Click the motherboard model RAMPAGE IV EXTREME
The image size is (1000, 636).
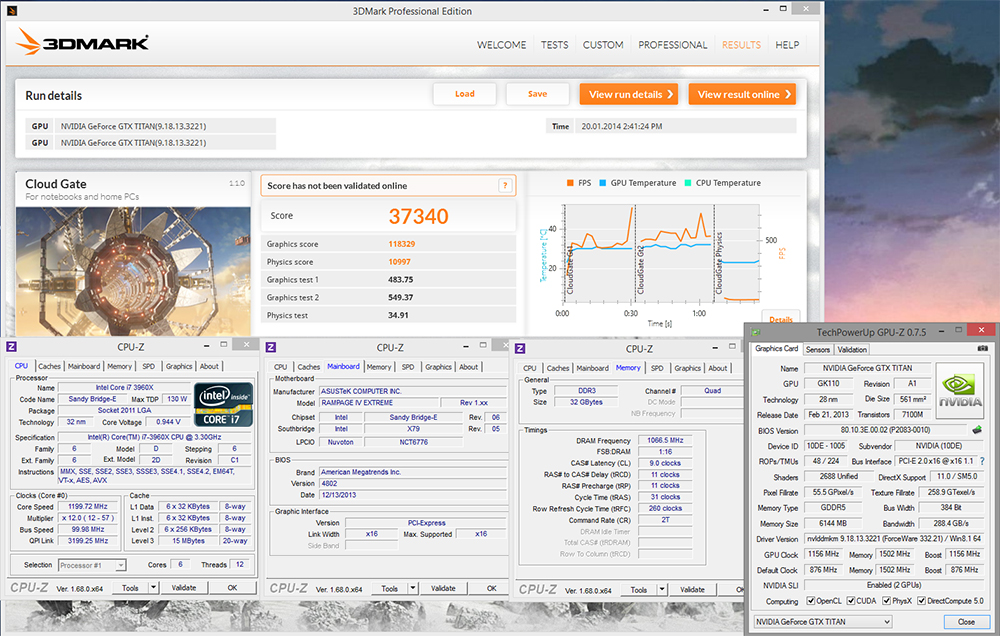[379, 403]
